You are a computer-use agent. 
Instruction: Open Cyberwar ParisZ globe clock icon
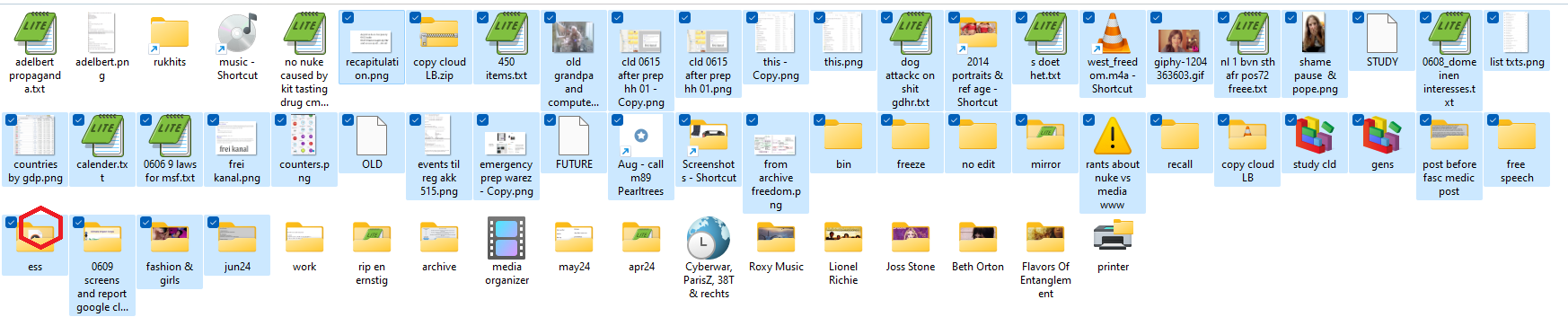tap(709, 238)
